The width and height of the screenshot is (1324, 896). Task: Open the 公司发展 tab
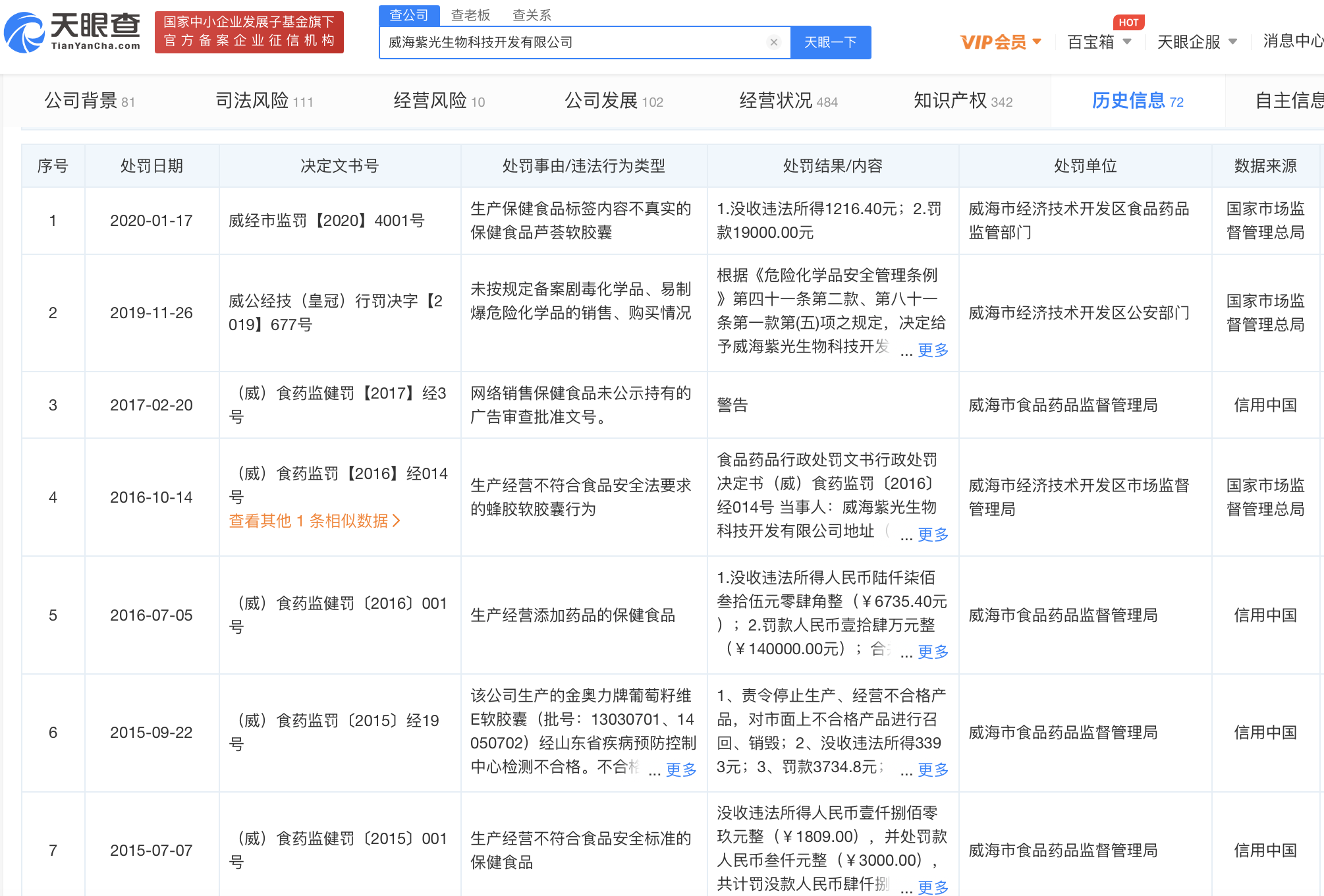pyautogui.click(x=614, y=101)
